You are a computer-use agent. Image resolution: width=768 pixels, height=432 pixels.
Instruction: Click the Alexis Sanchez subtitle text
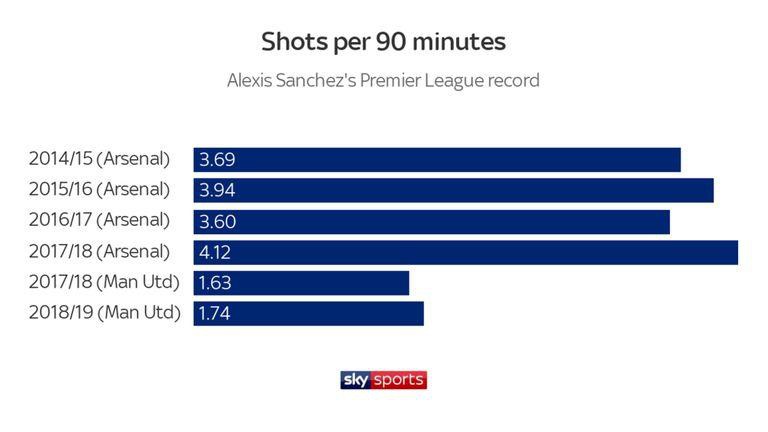click(384, 80)
